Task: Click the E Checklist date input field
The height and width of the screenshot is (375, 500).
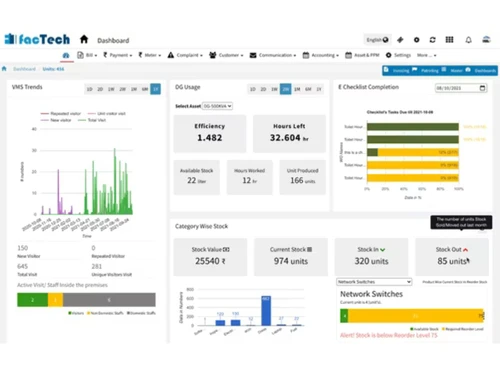Action: pos(462,88)
